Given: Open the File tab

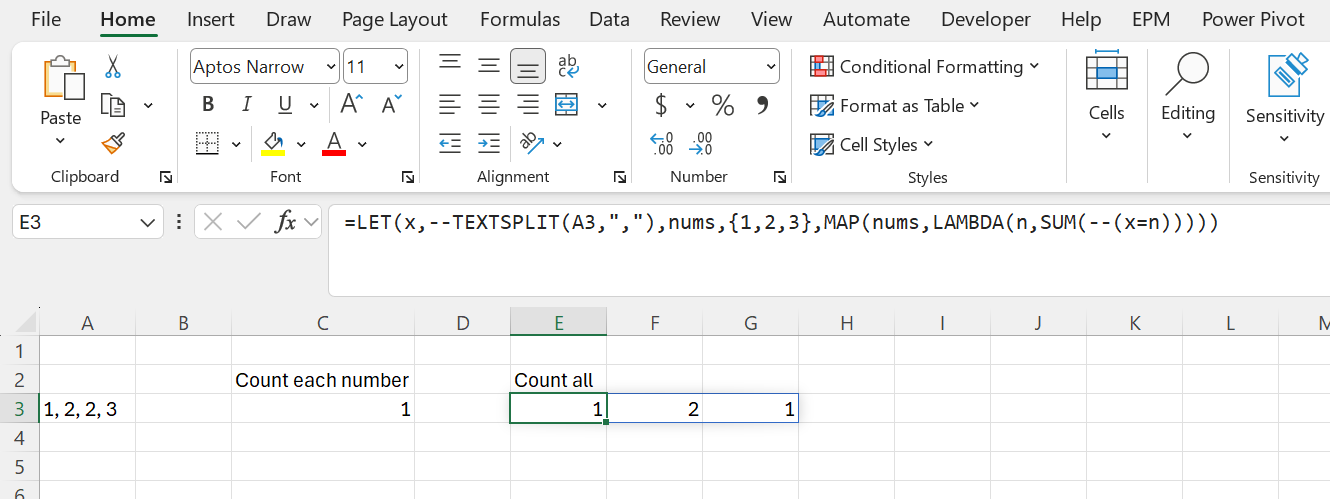Looking at the screenshot, I should tap(46, 19).
